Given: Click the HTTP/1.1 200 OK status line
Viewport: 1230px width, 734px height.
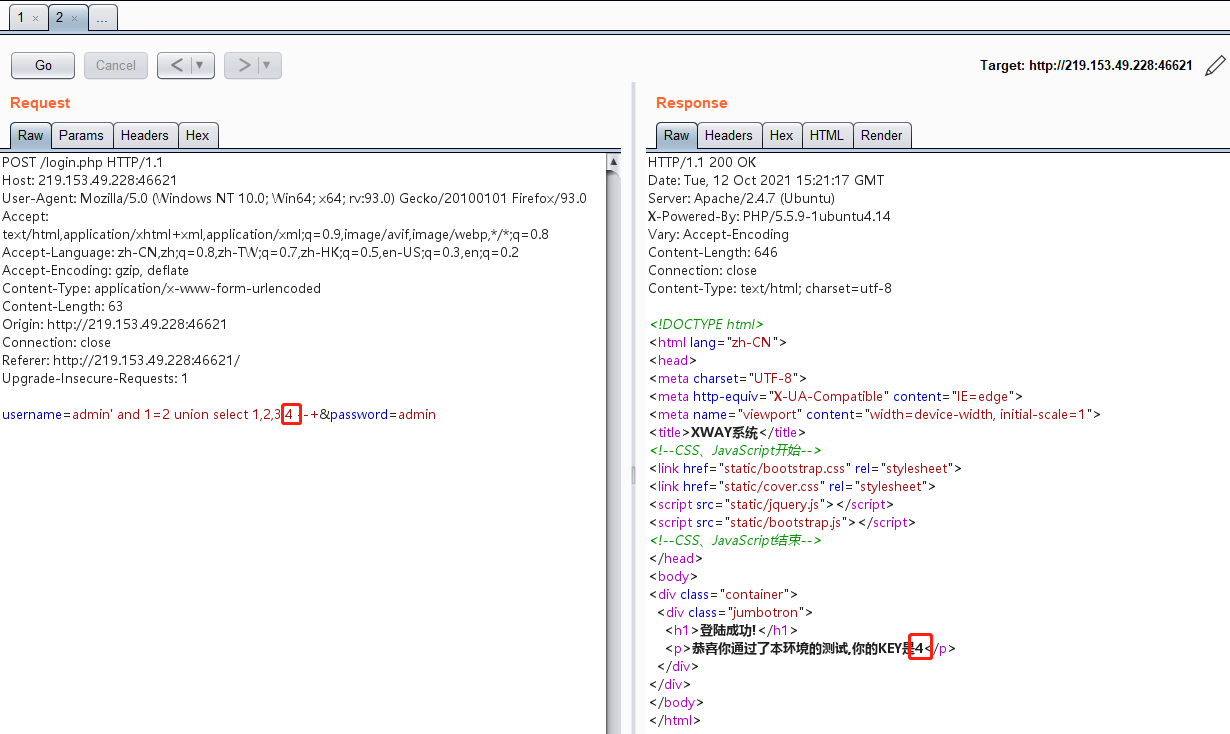Looking at the screenshot, I should 702,162.
